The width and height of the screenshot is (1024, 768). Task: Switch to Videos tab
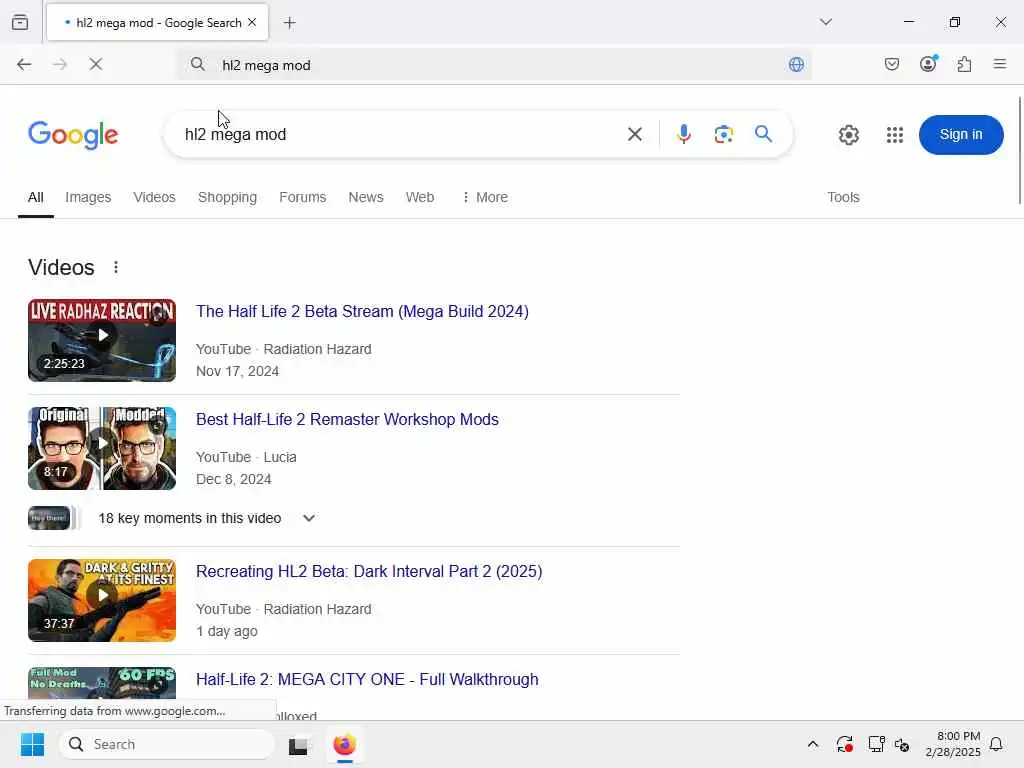click(x=154, y=197)
